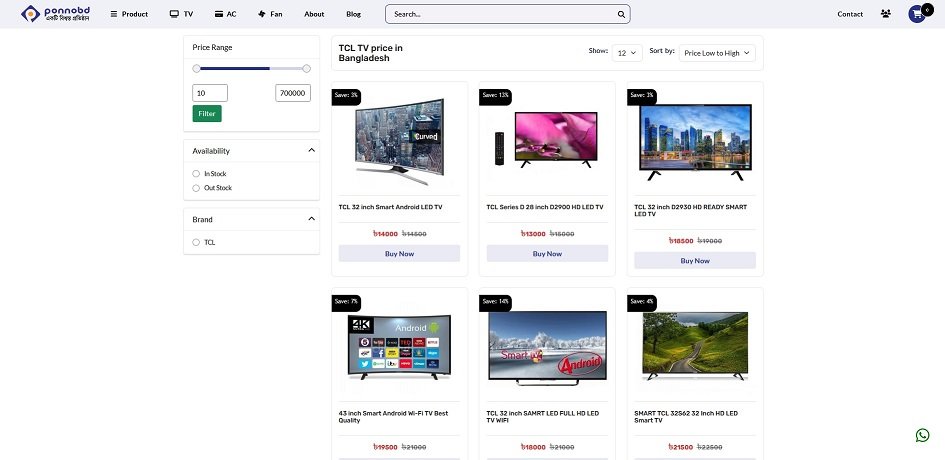
Task: Open the user account icon
Action: coord(885,14)
